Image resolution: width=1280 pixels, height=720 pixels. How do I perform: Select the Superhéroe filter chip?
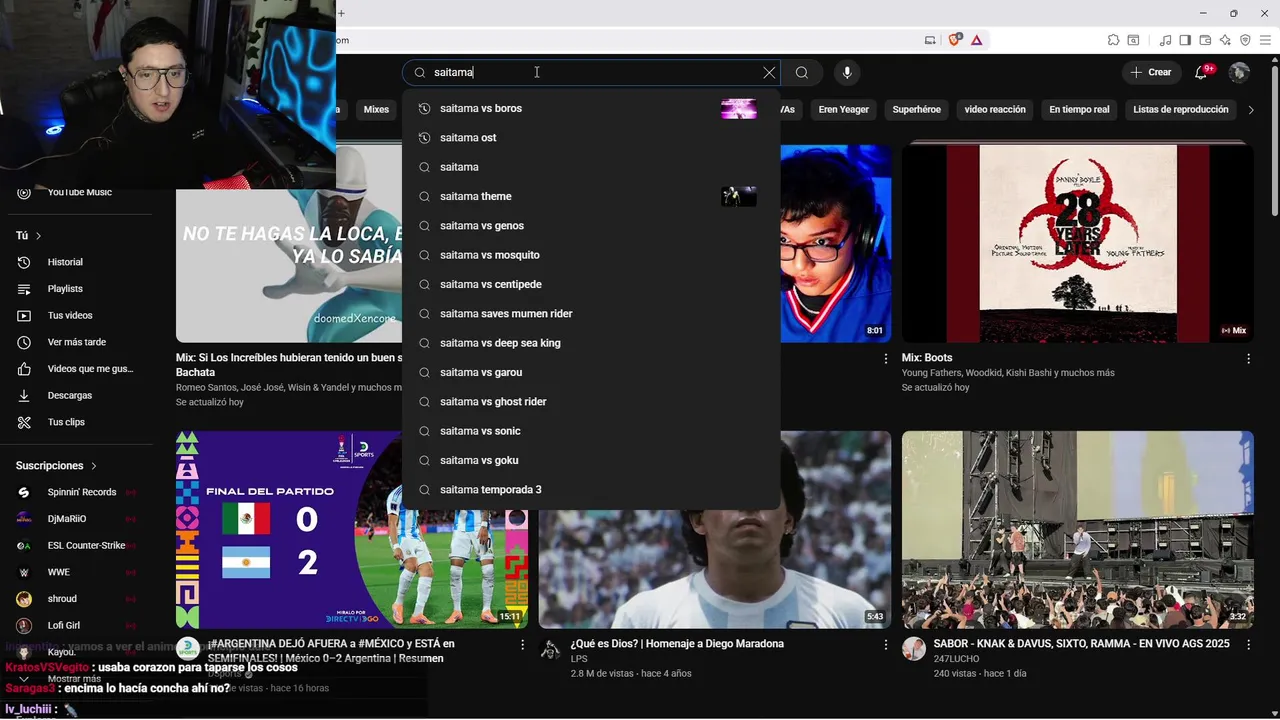coord(916,109)
